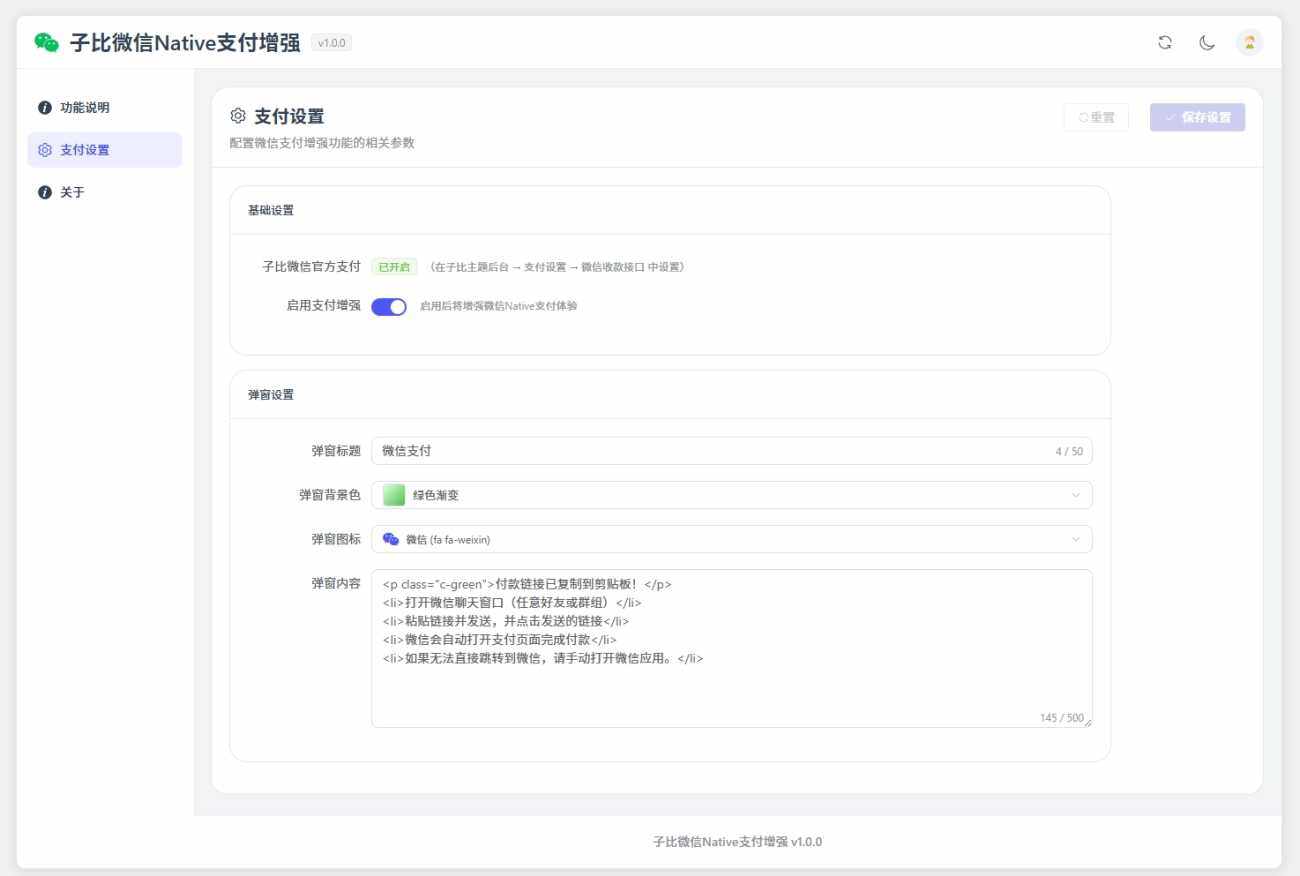Open the 弹窗背景色 dropdown
1300x876 pixels.
click(731, 495)
